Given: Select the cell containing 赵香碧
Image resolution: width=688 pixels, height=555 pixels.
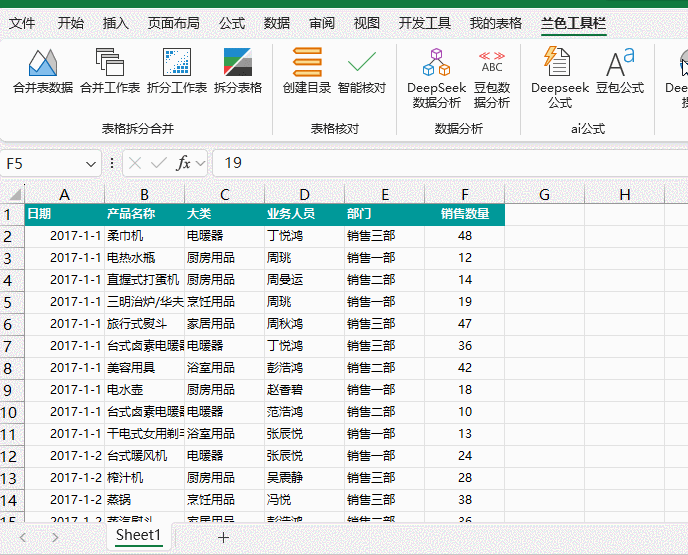Looking at the screenshot, I should [x=305, y=390].
